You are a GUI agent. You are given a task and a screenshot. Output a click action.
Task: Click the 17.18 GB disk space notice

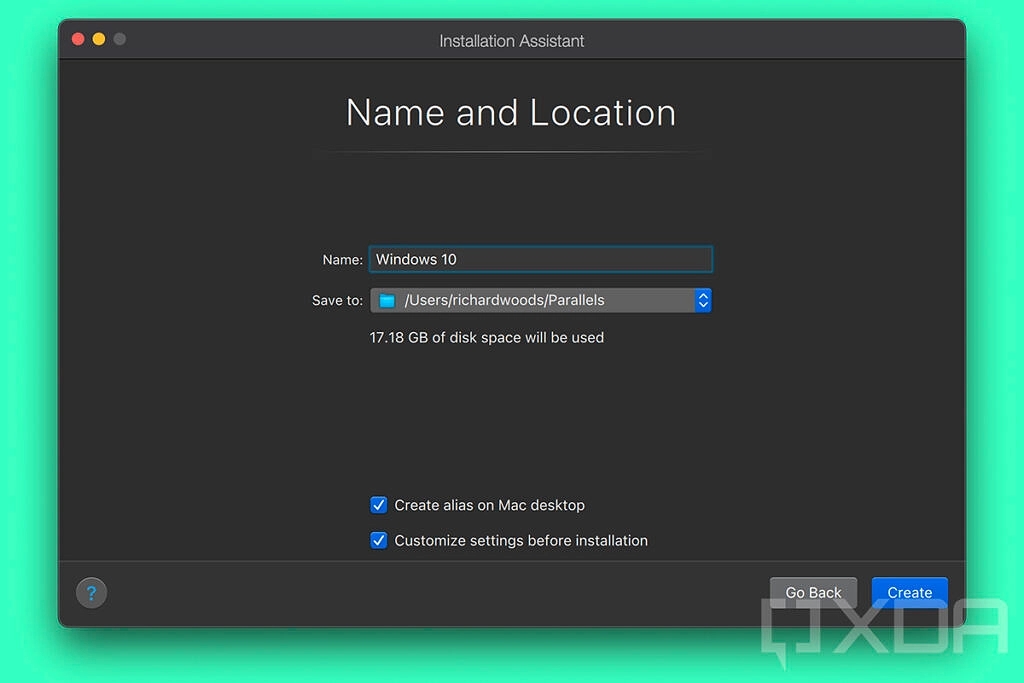487,338
